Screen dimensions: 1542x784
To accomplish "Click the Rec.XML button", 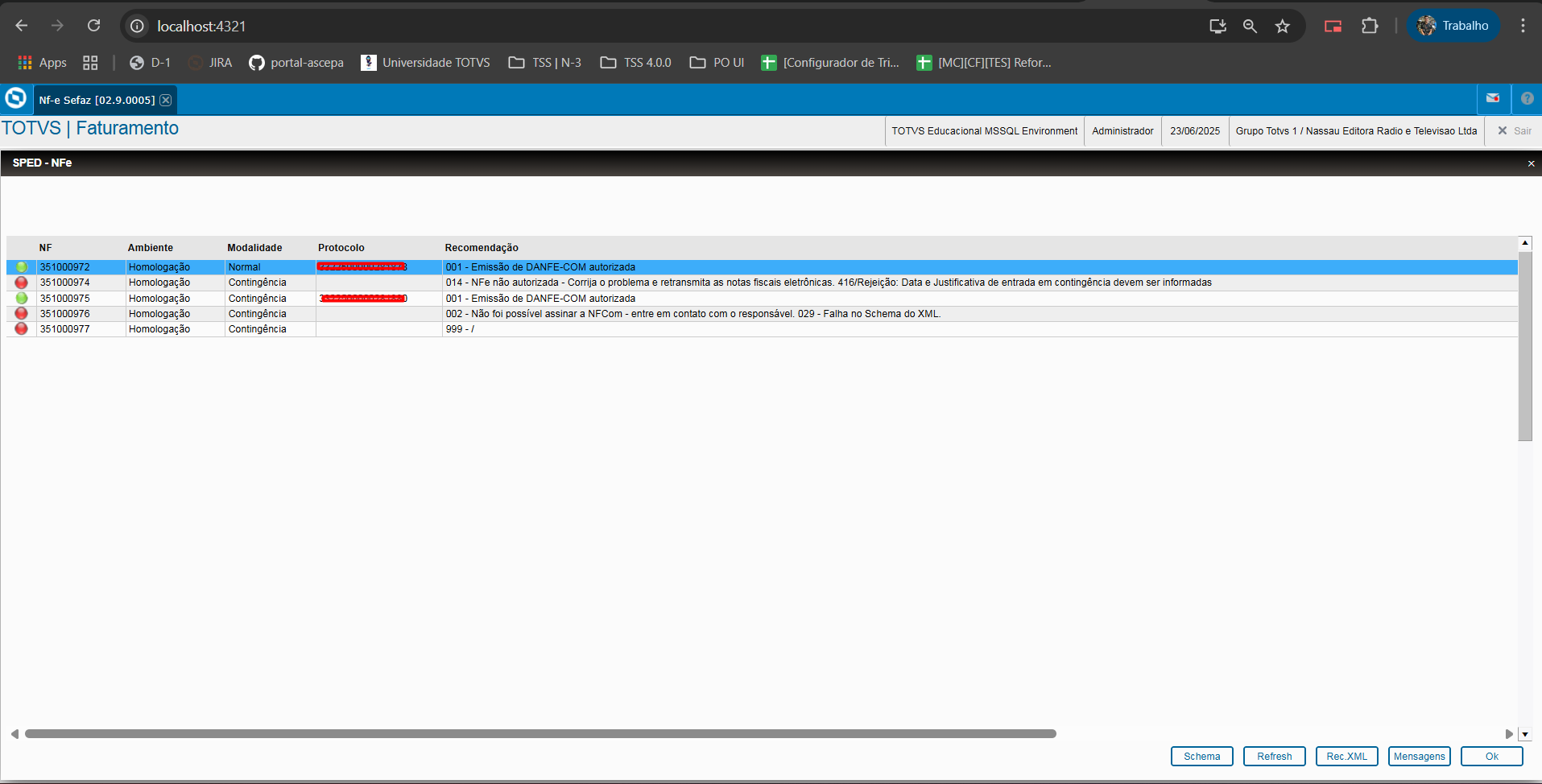I will point(1347,757).
